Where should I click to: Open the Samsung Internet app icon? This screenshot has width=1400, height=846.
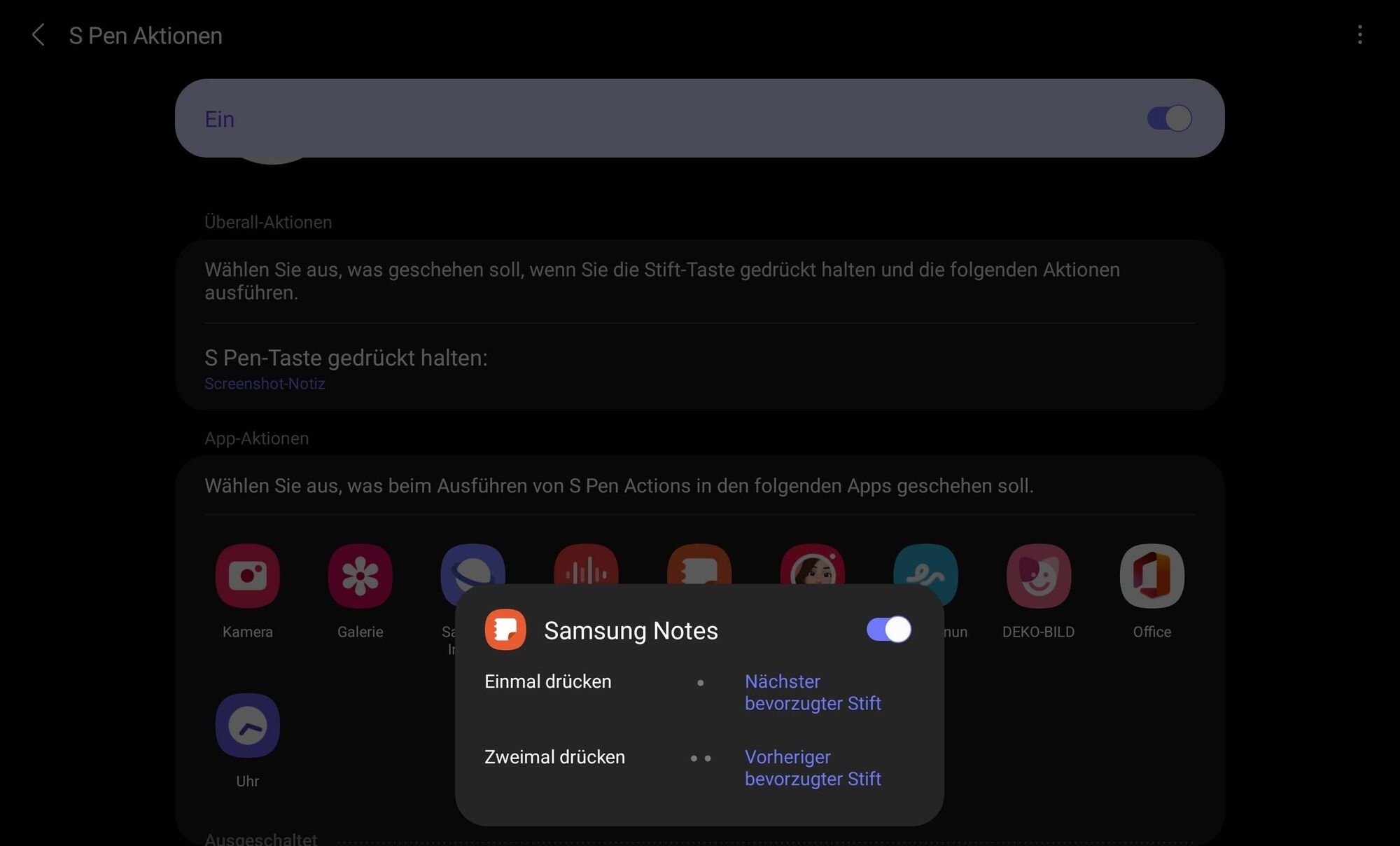point(473,564)
